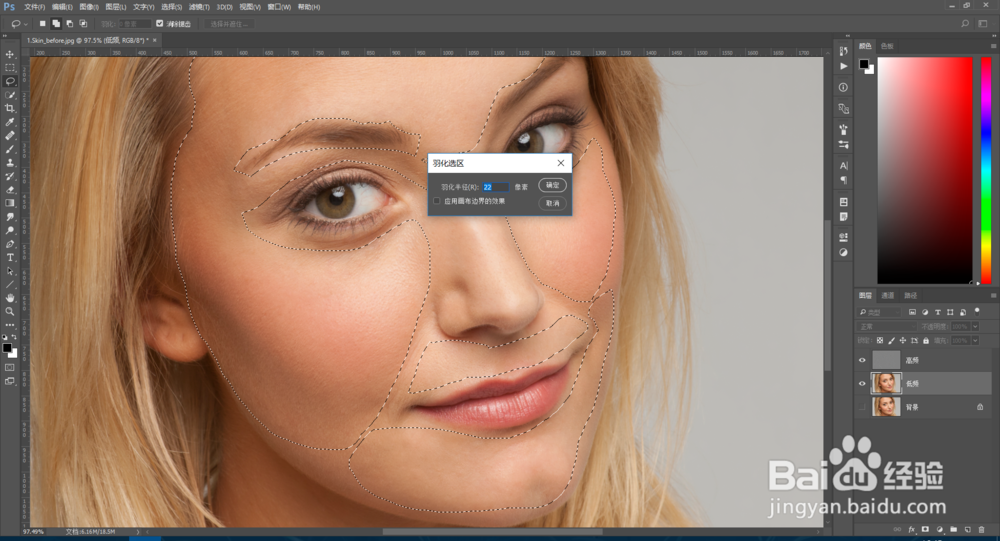Viewport: 1000px width, 541px height.
Task: Expand the toolbox double-arrow
Action: pos(5,37)
